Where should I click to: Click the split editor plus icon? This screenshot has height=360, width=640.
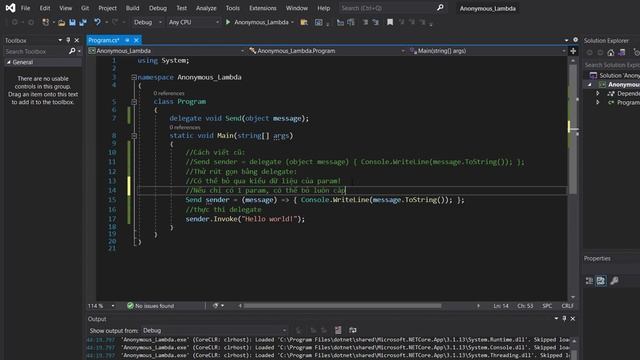[x=573, y=51]
